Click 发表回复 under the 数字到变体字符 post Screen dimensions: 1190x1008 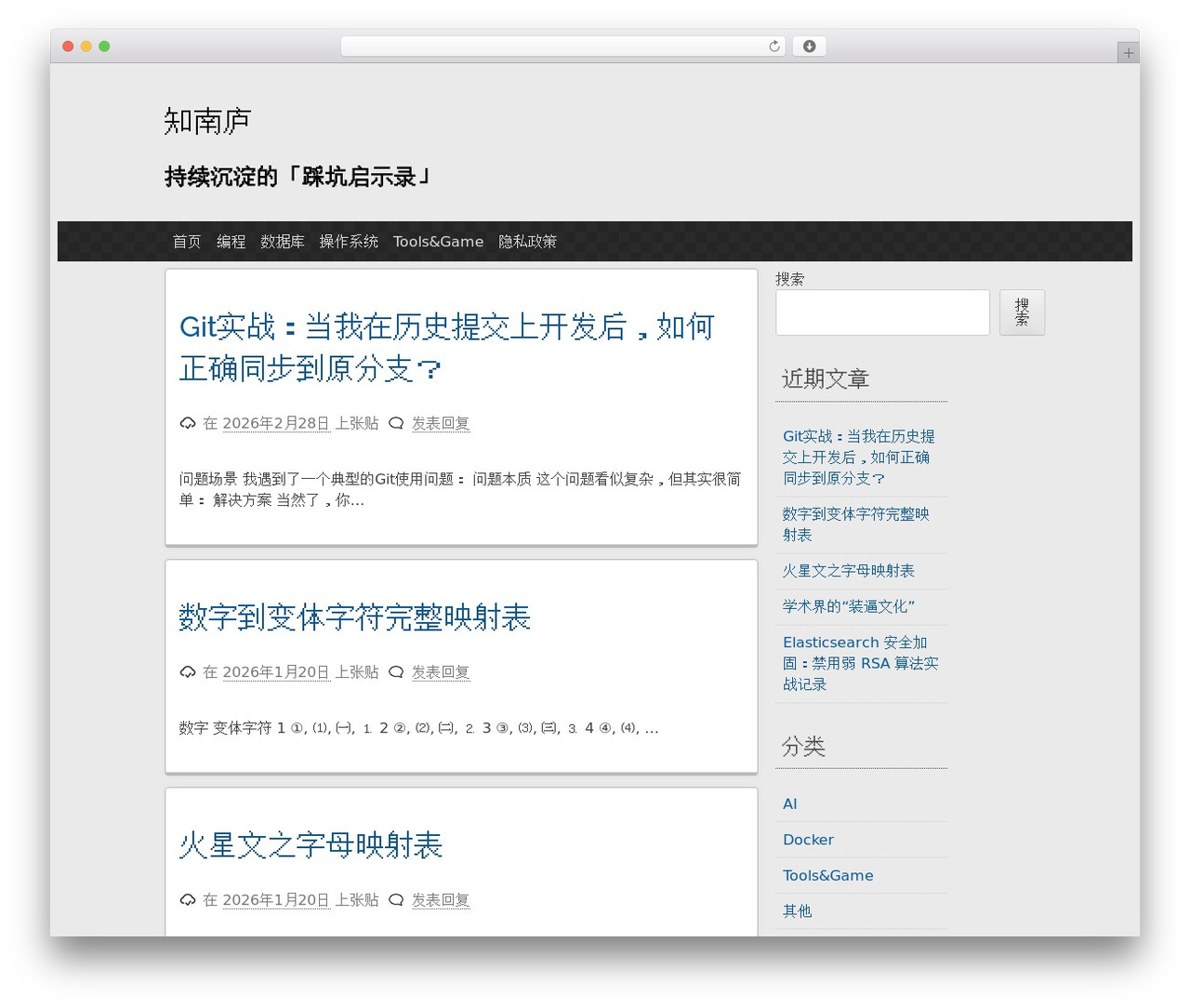(x=441, y=672)
